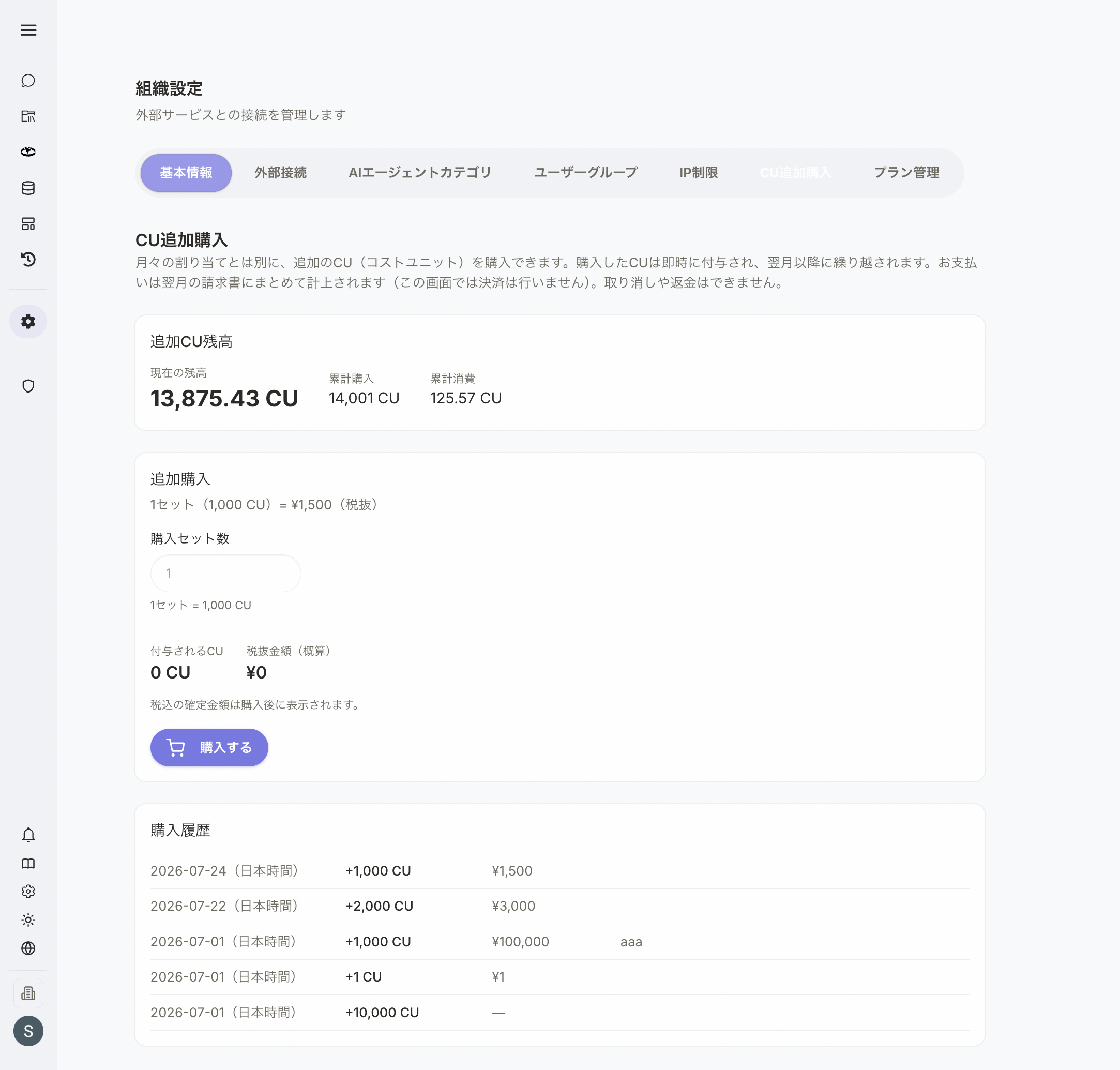Viewport: 1120px width, 1070px height.
Task: Click the ¥100,000 amount in history
Action: (x=521, y=942)
